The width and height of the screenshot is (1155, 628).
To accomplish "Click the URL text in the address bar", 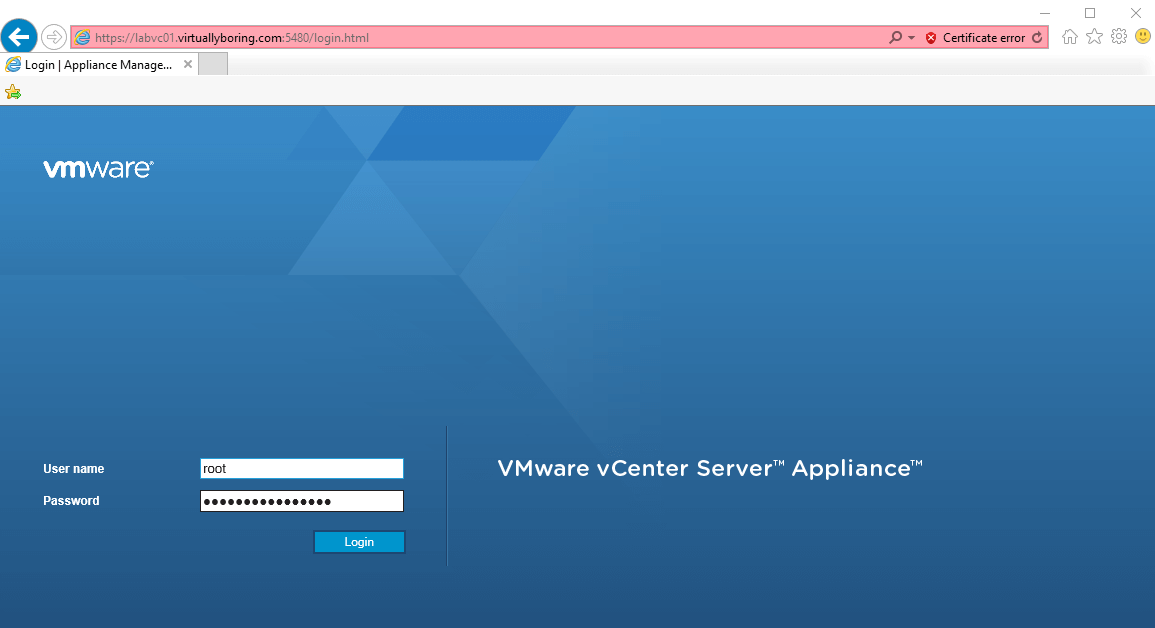I will tap(231, 38).
